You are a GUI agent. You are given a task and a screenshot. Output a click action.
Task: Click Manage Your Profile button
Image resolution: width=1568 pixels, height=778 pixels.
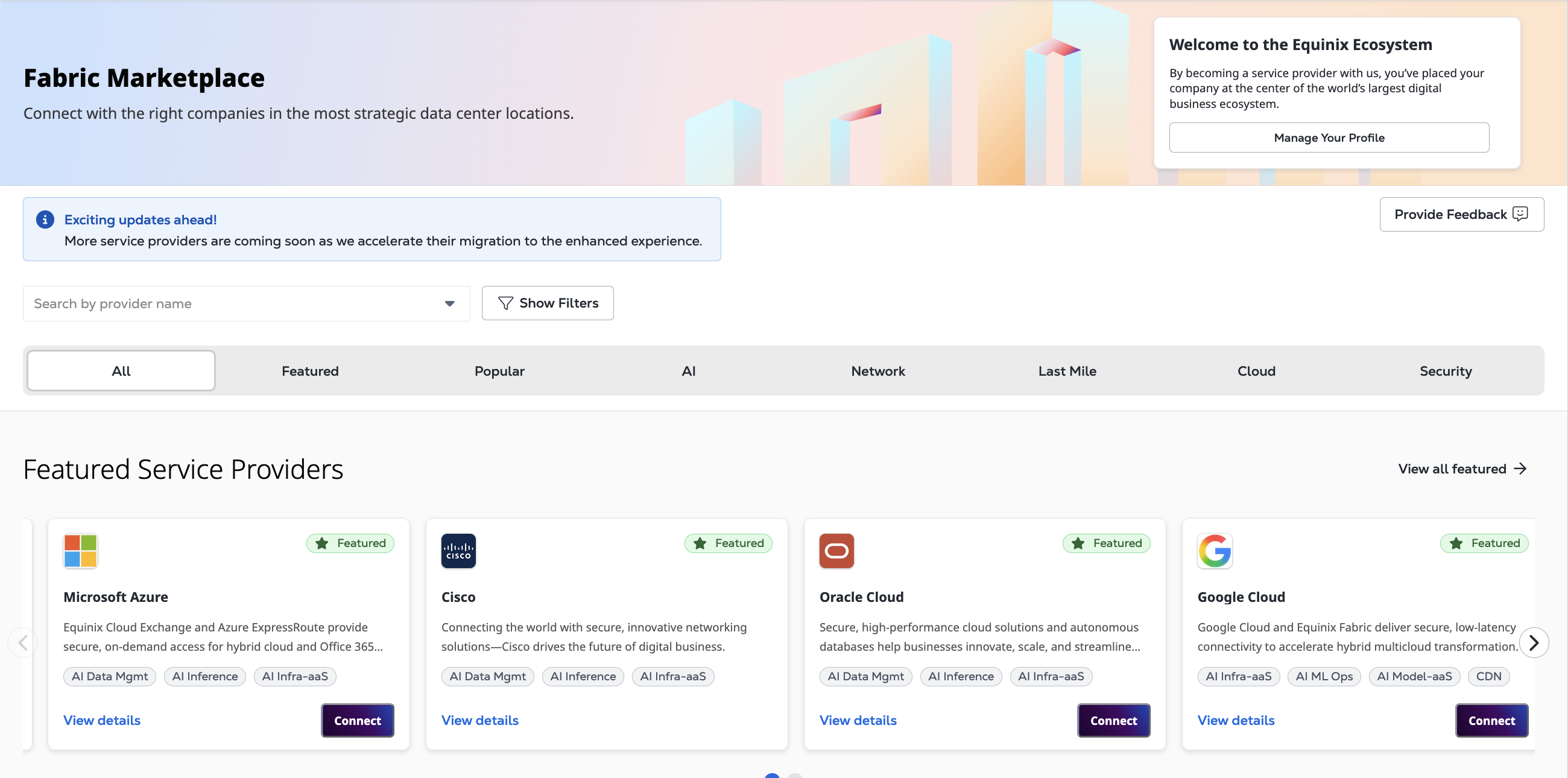(x=1329, y=138)
